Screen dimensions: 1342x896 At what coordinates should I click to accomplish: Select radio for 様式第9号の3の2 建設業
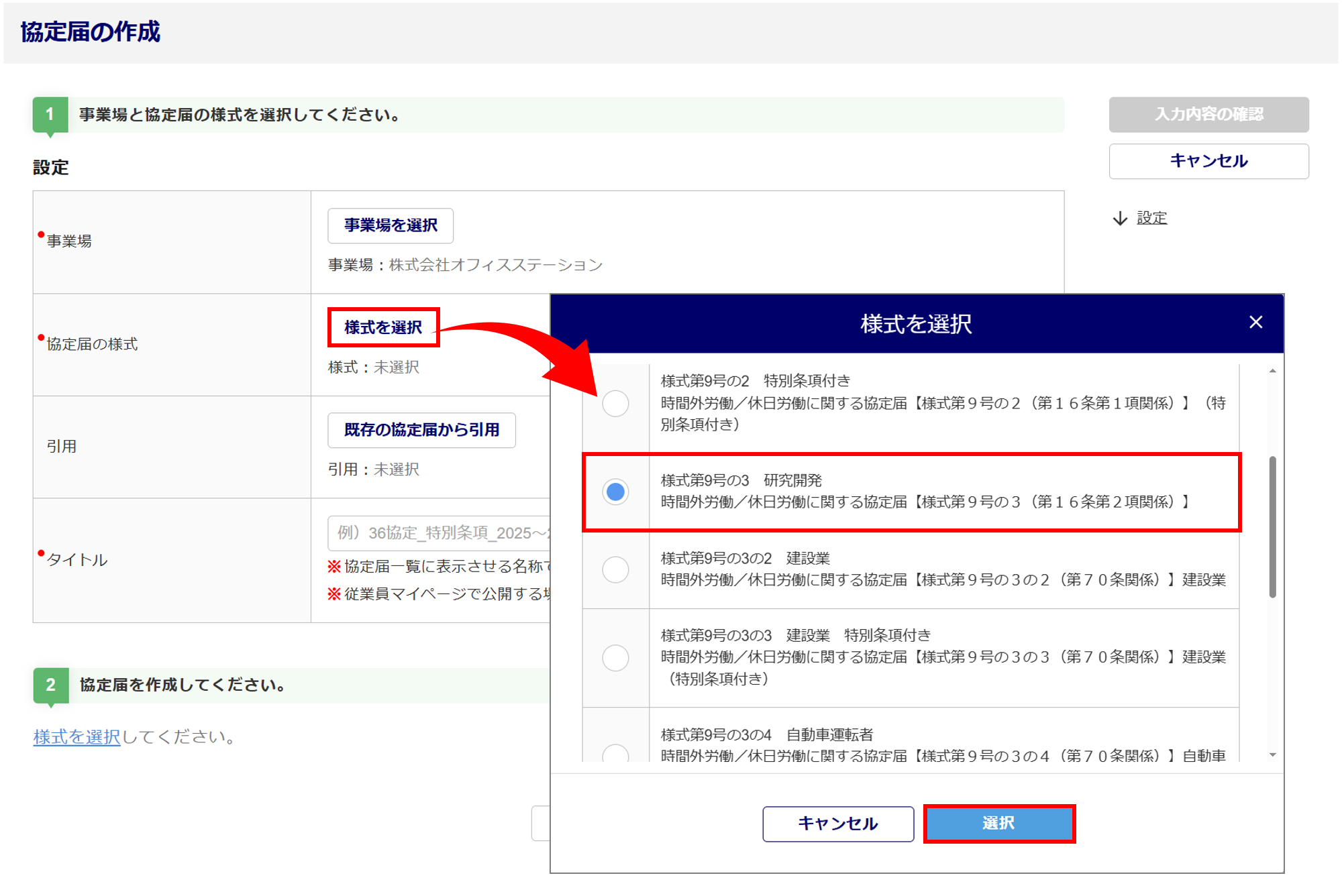click(615, 569)
